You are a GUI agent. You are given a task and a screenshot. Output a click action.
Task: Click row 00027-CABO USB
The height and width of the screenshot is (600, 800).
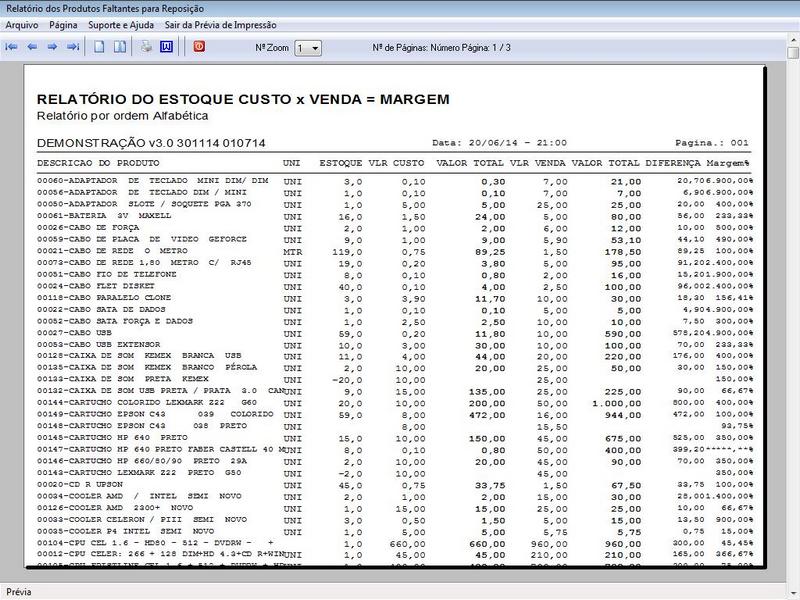pyautogui.click(x=394, y=333)
